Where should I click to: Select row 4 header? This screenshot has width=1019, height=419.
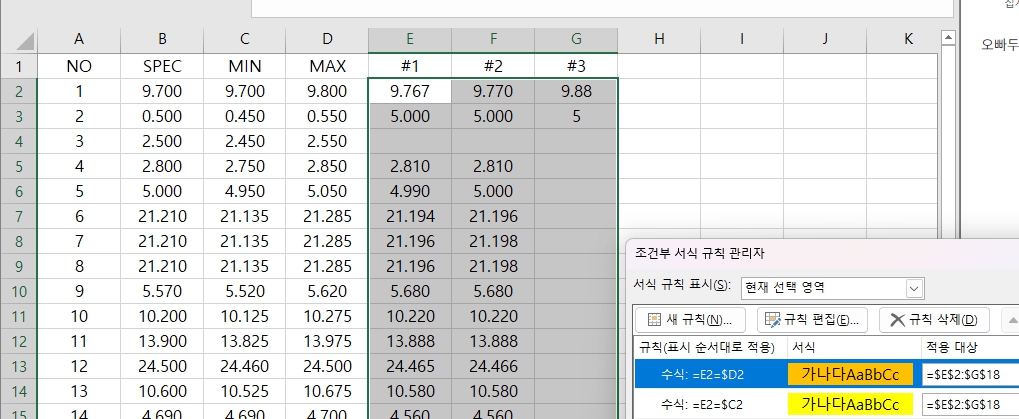click(19, 142)
